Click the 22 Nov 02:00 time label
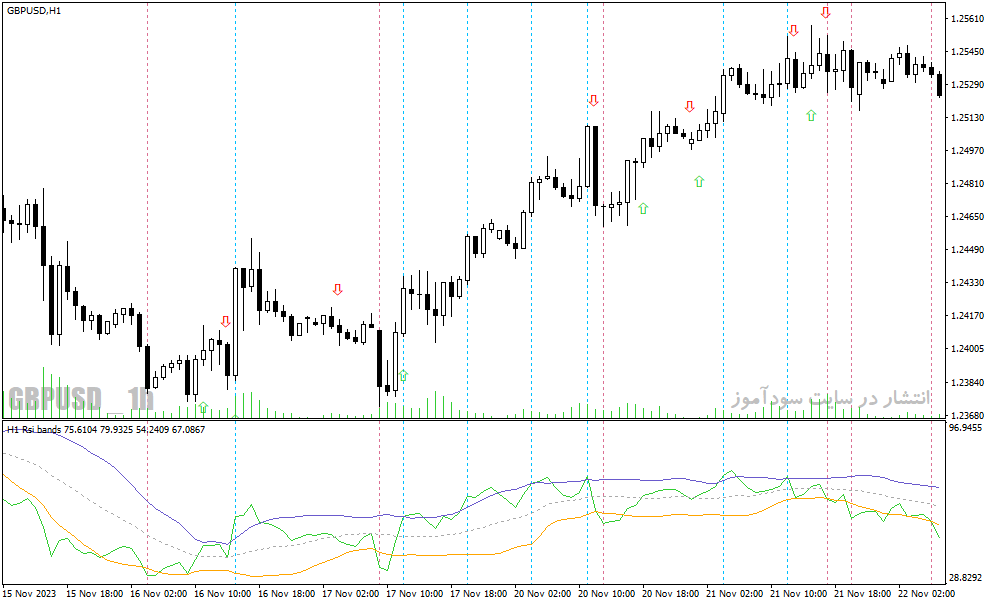Image resolution: width=991 pixels, height=605 pixels. [x=927, y=594]
